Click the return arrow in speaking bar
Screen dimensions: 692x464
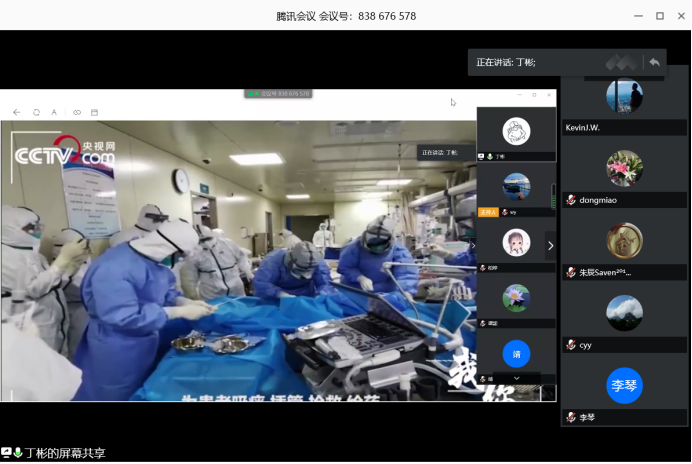click(654, 62)
